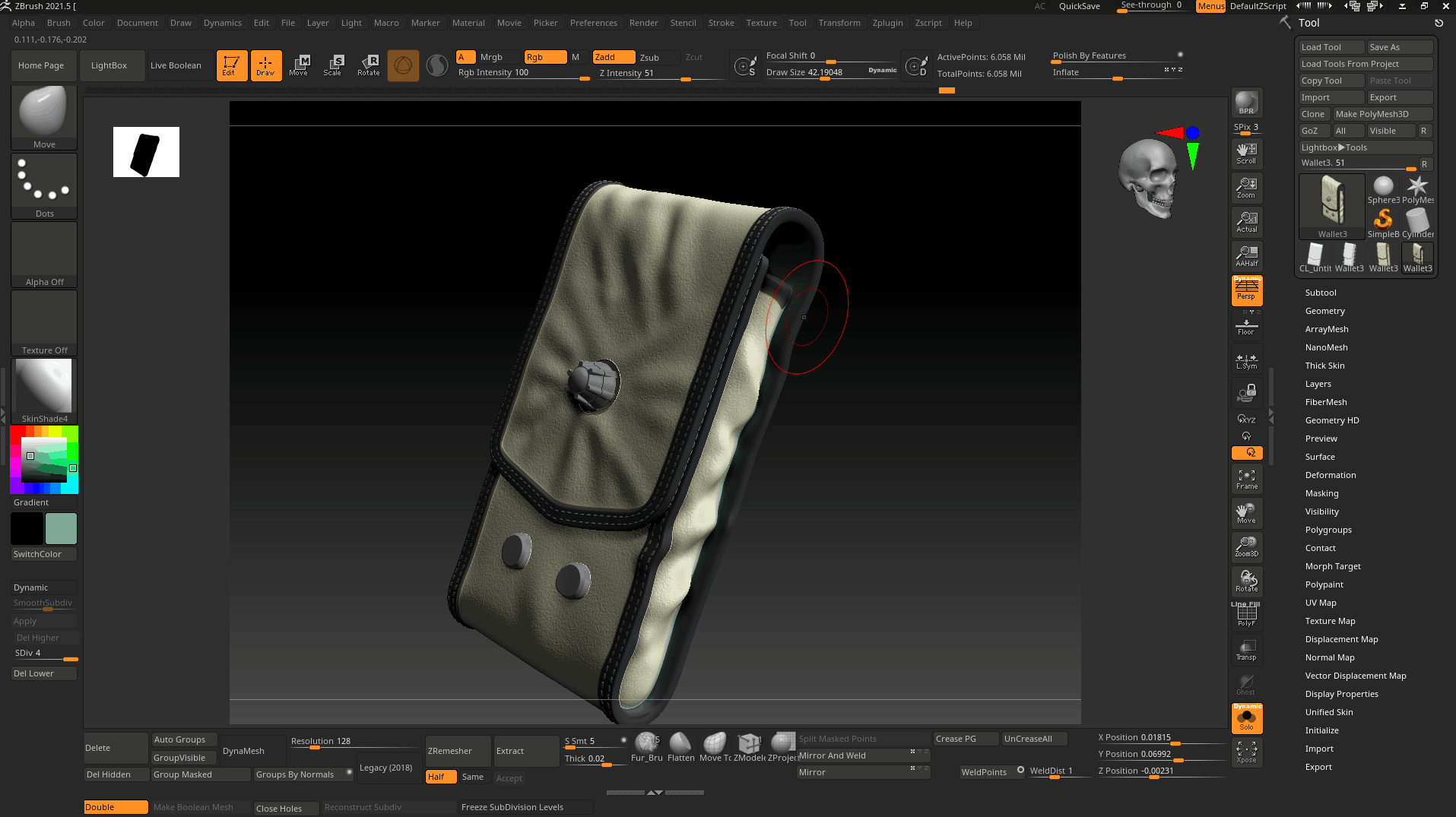The image size is (1456, 817).
Task: Open the Dots stroke selector
Action: (44, 186)
